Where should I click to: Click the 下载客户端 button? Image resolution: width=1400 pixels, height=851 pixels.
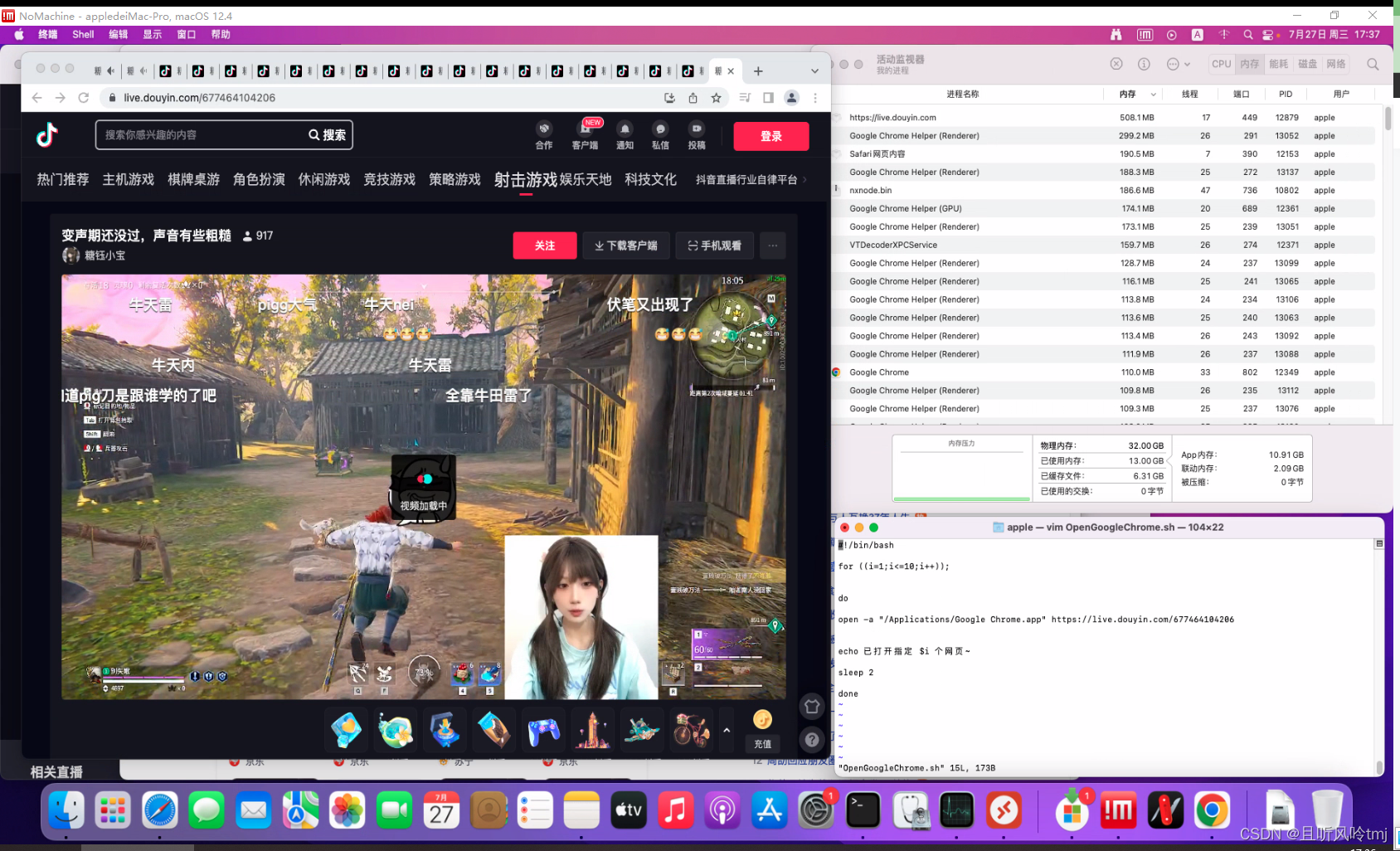coord(626,246)
